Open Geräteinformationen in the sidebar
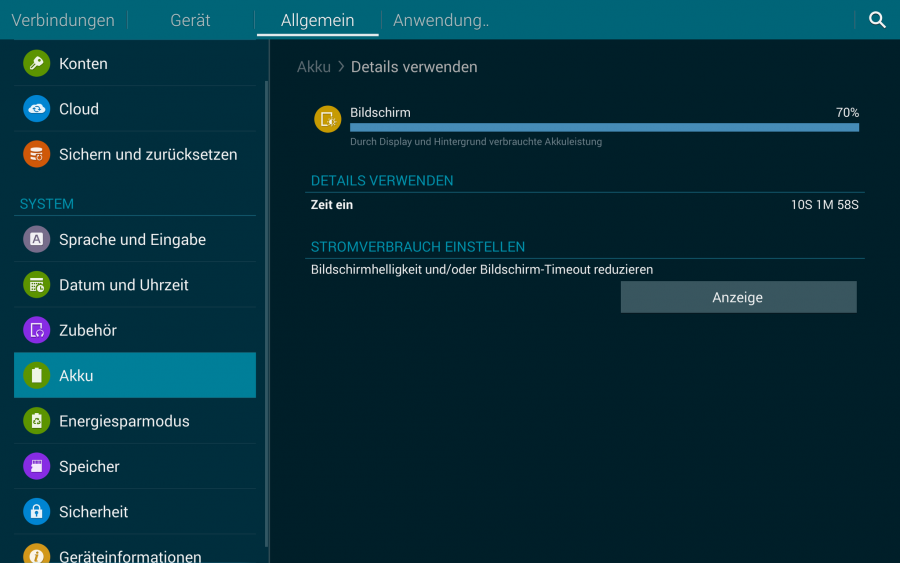 pyautogui.click(x=130, y=554)
